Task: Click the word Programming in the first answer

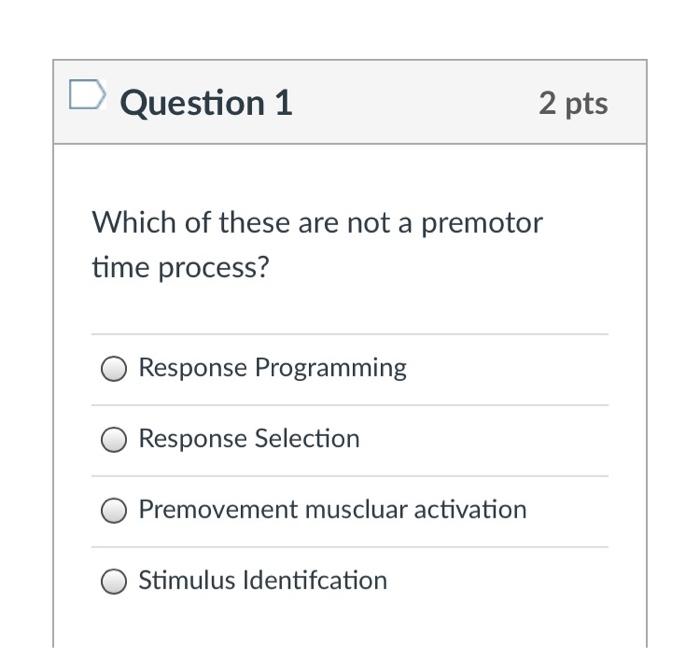Action: pos(331,370)
